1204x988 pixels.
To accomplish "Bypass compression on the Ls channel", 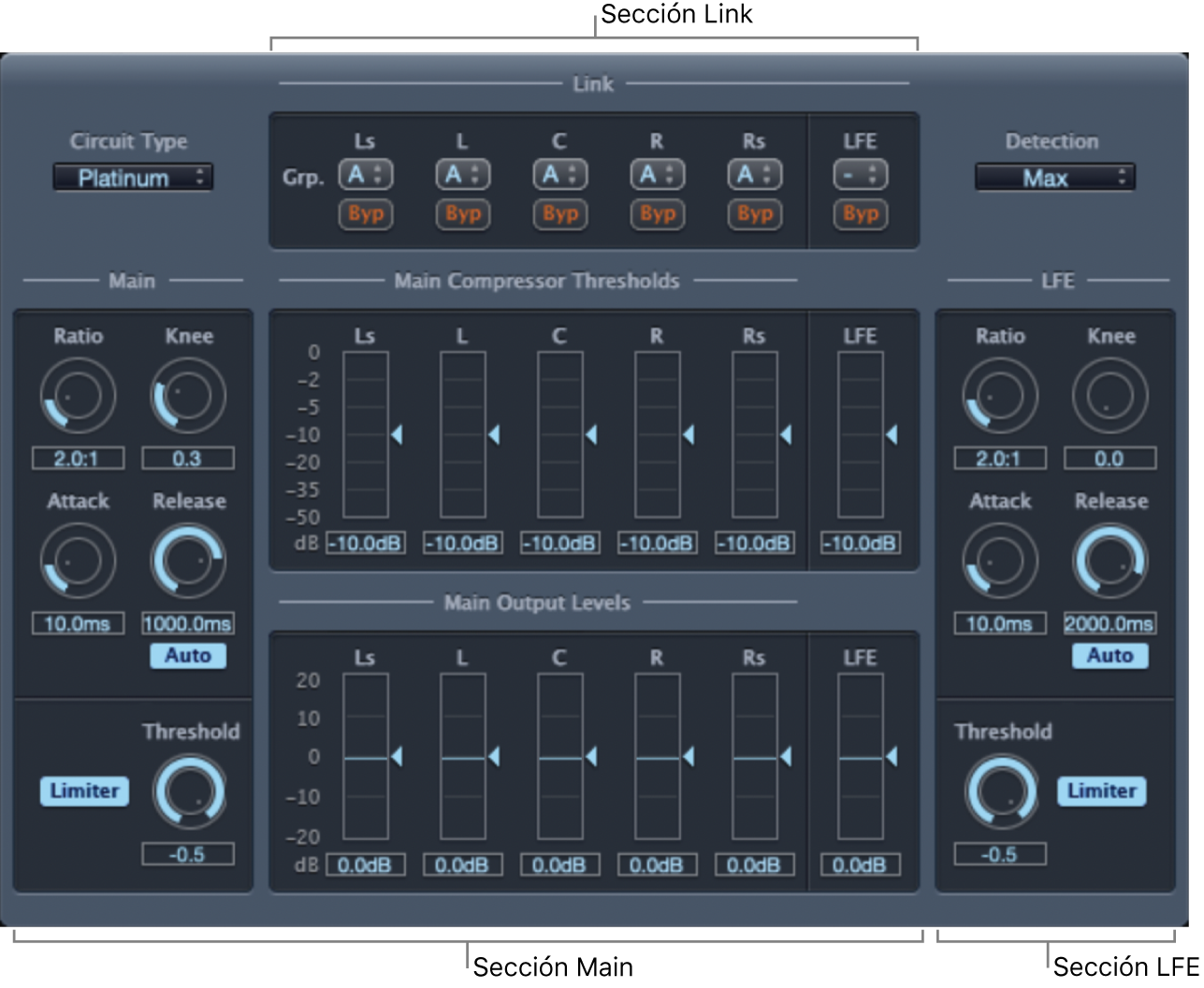I will point(365,214).
